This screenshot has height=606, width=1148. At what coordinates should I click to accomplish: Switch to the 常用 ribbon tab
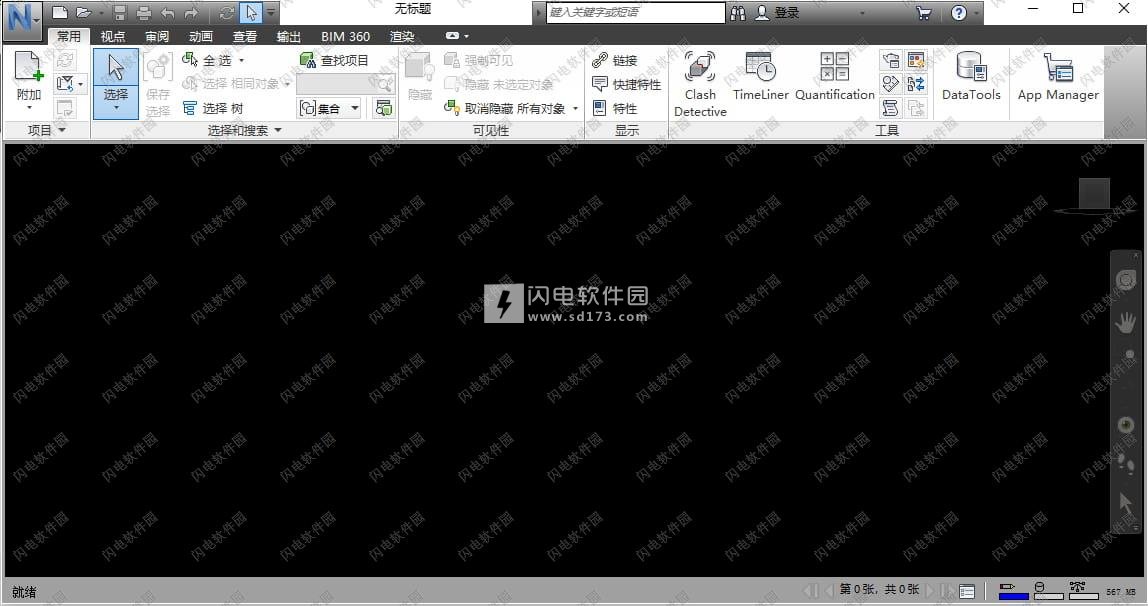69,36
